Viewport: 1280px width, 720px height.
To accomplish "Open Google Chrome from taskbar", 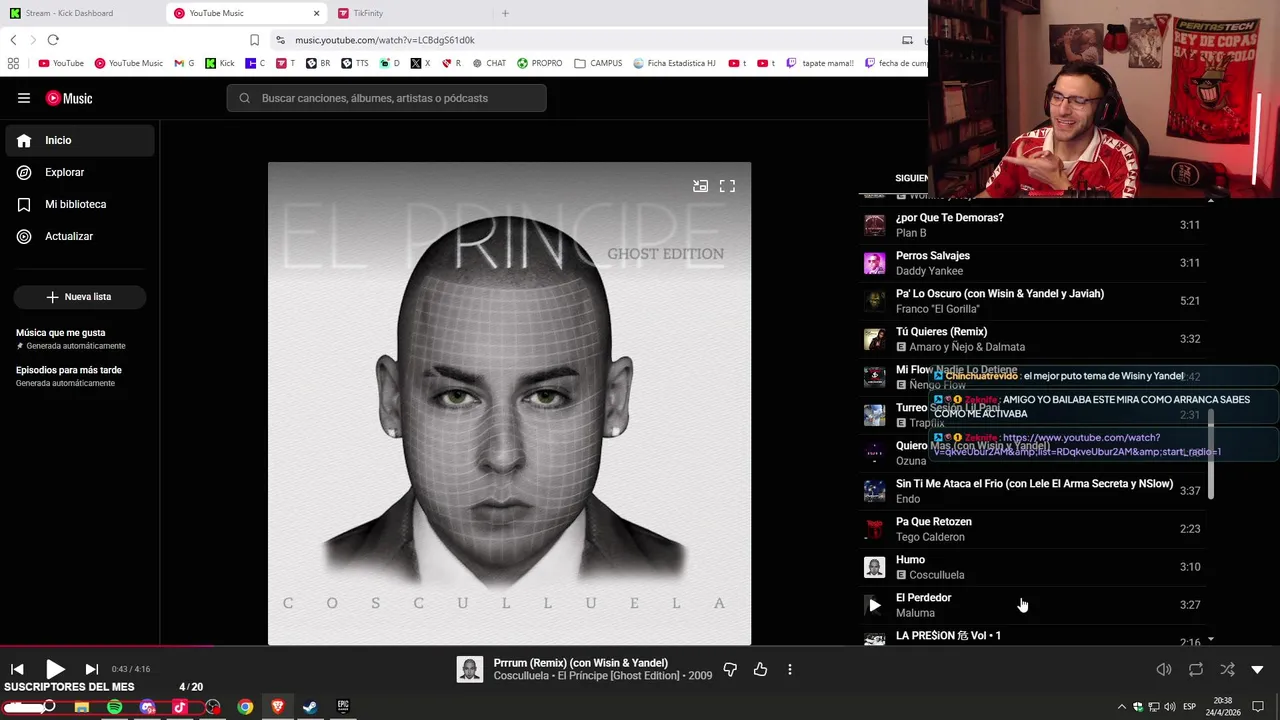I will tap(245, 707).
